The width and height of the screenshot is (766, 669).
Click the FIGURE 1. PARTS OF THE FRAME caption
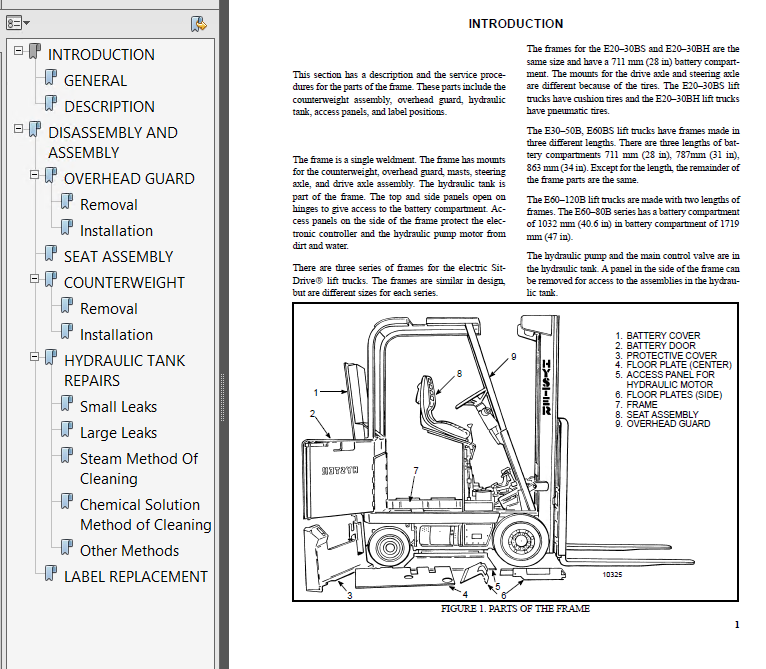point(515,608)
